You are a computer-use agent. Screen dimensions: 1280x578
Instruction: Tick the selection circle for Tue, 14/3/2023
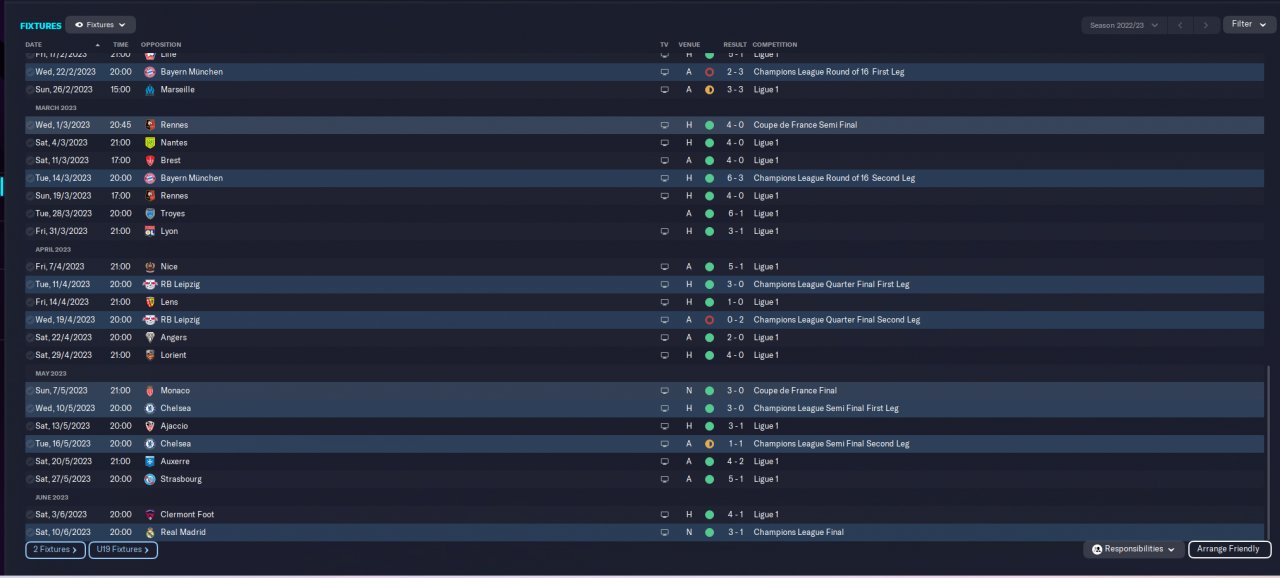(x=30, y=178)
